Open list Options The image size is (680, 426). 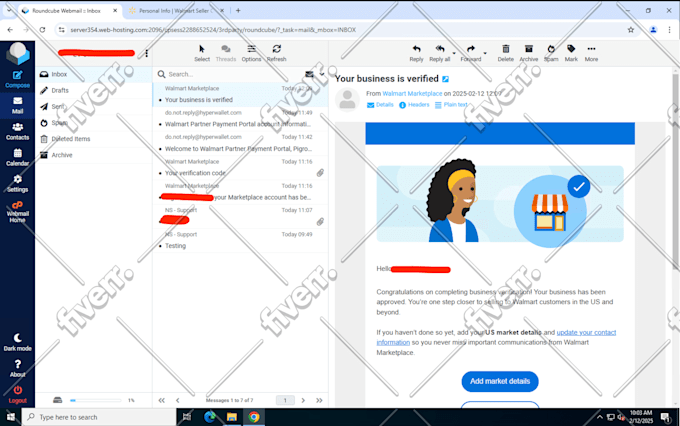point(252,53)
